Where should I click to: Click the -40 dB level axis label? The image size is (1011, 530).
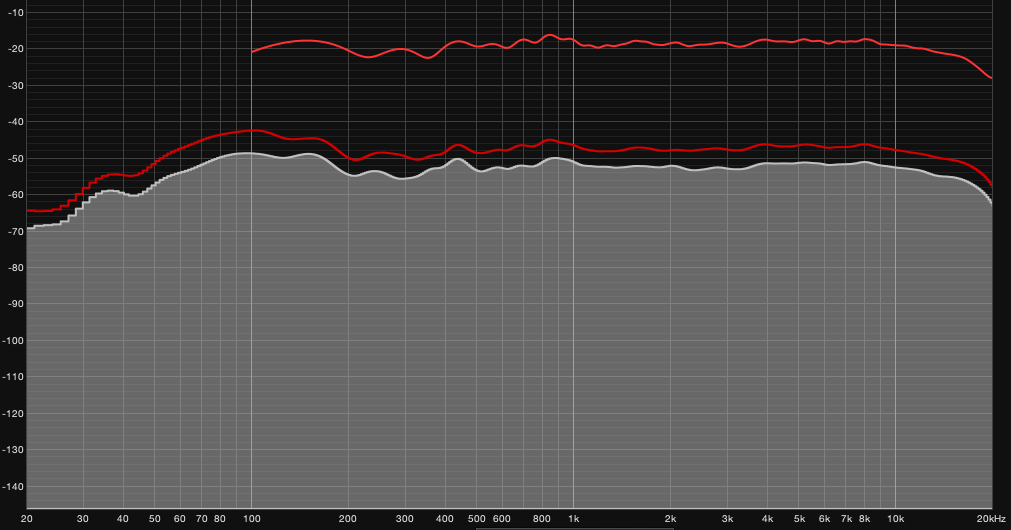click(14, 122)
